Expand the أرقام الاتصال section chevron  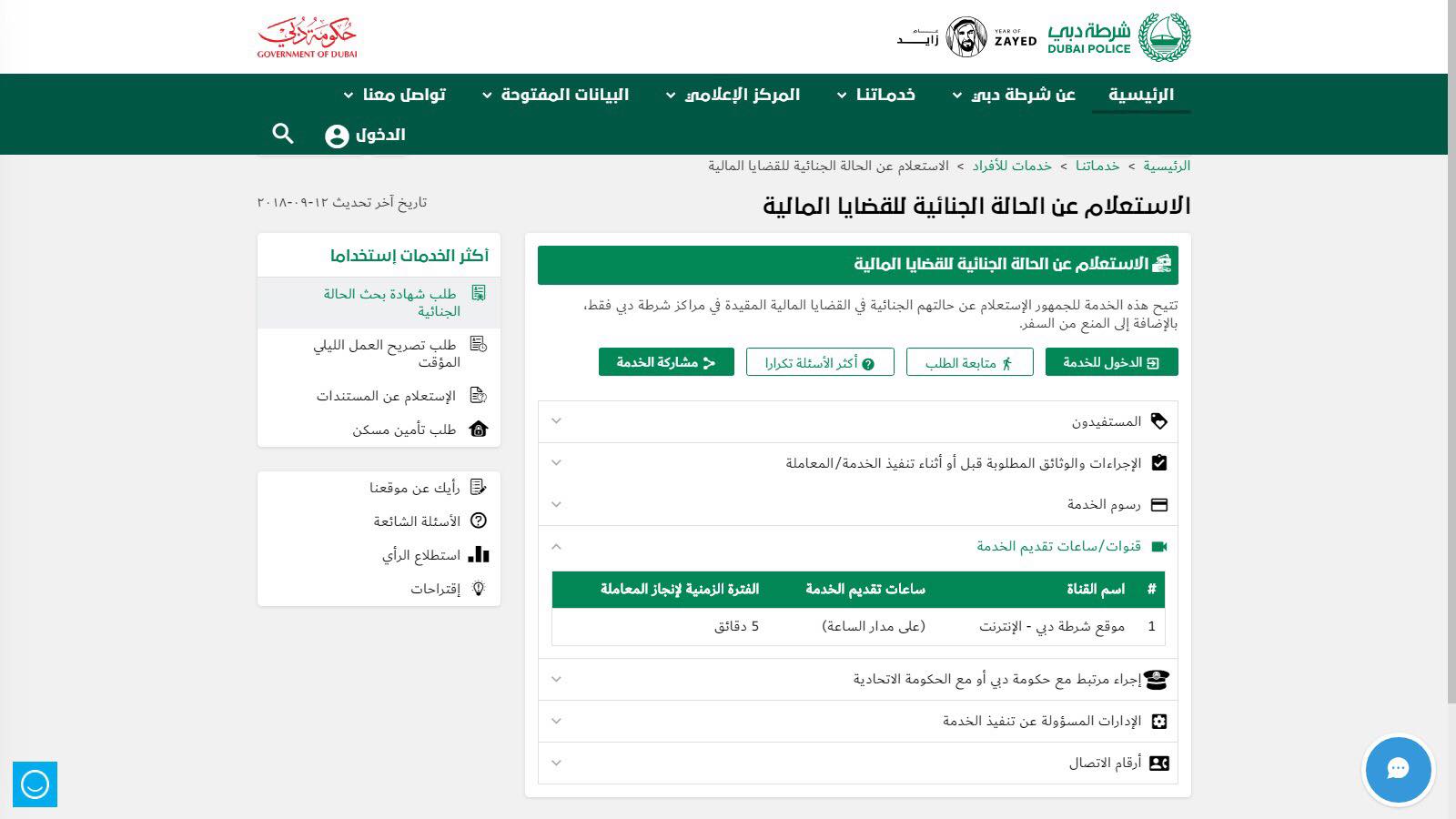click(x=557, y=763)
